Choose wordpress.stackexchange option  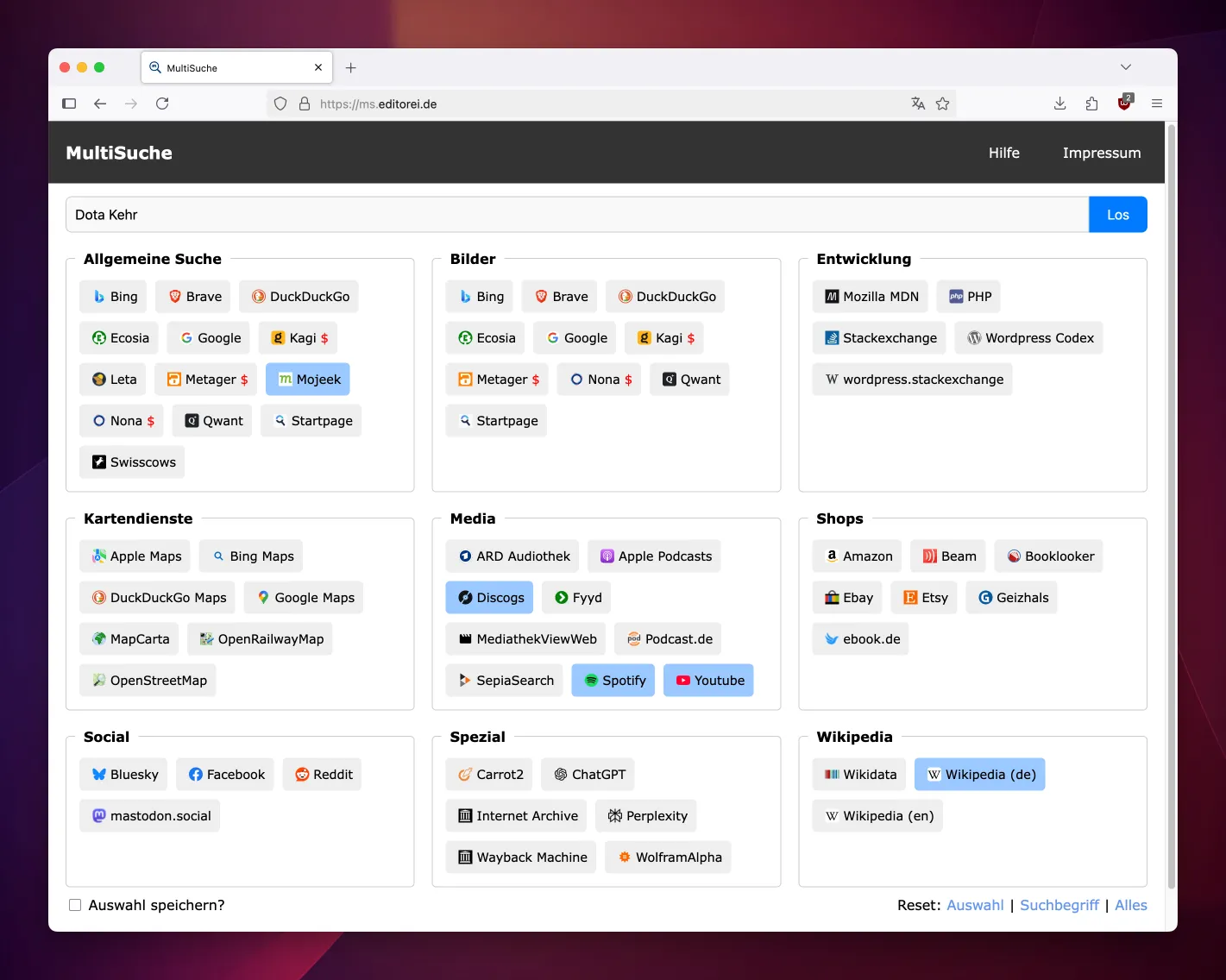[913, 380]
